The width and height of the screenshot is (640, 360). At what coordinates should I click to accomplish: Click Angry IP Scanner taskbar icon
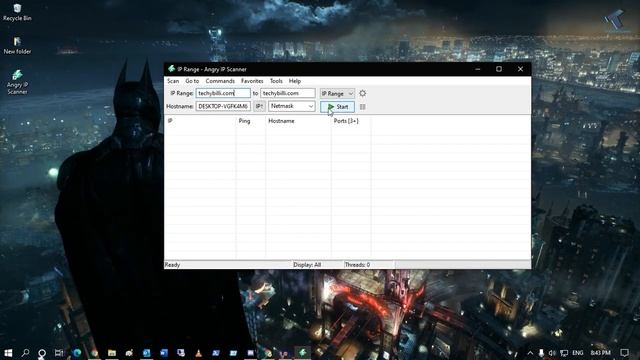[302, 353]
